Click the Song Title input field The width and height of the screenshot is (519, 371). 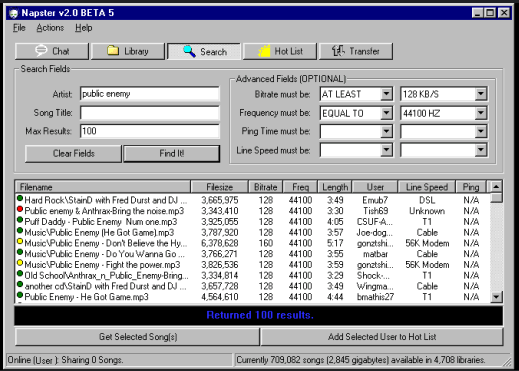tap(150, 113)
